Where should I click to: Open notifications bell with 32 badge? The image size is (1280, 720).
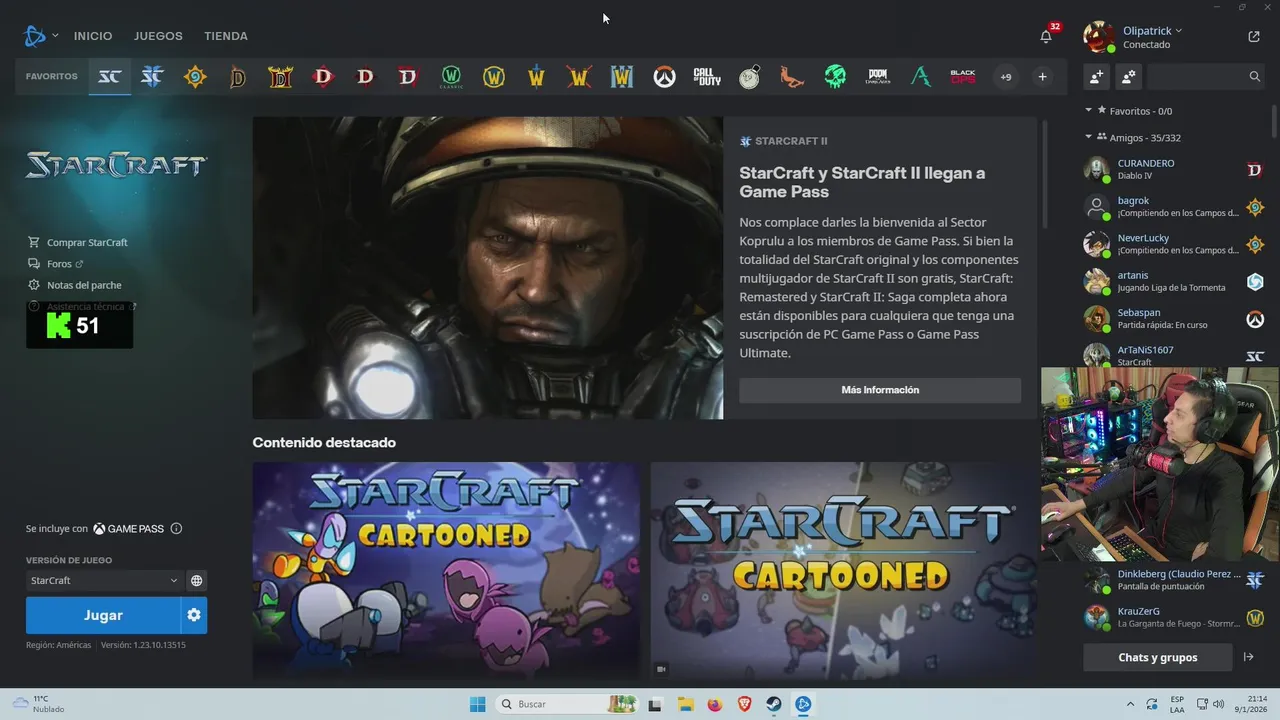tap(1046, 36)
